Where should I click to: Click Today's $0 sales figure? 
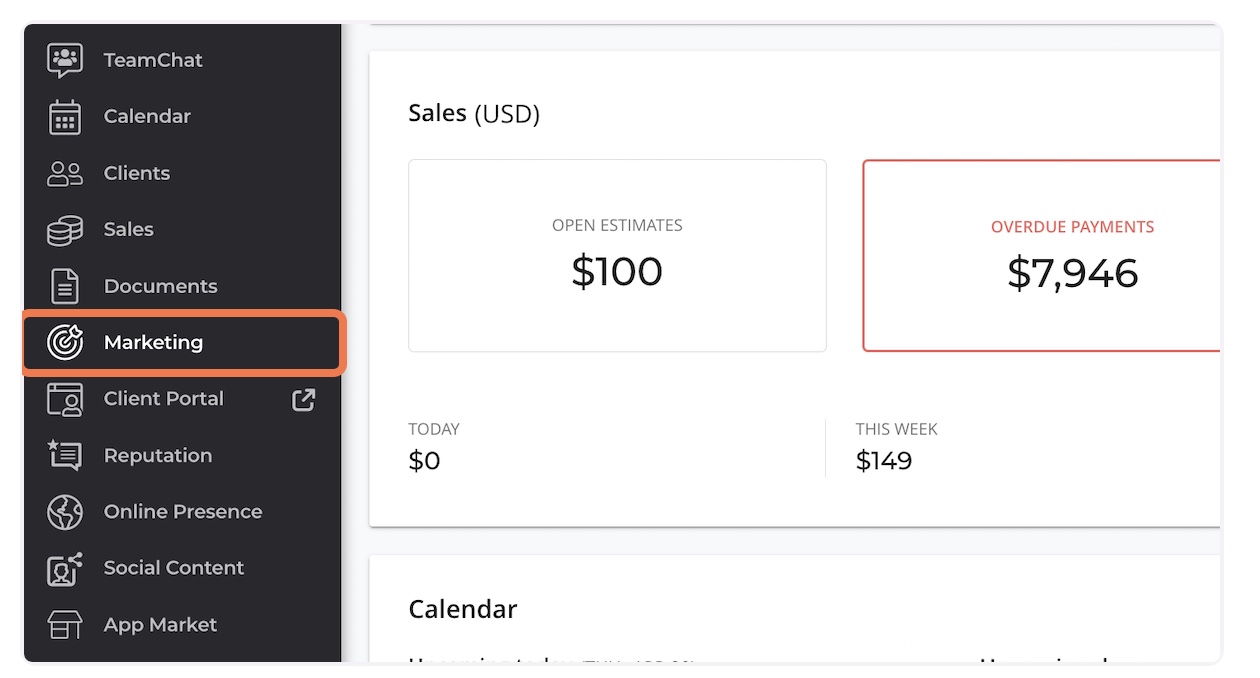tap(425, 461)
